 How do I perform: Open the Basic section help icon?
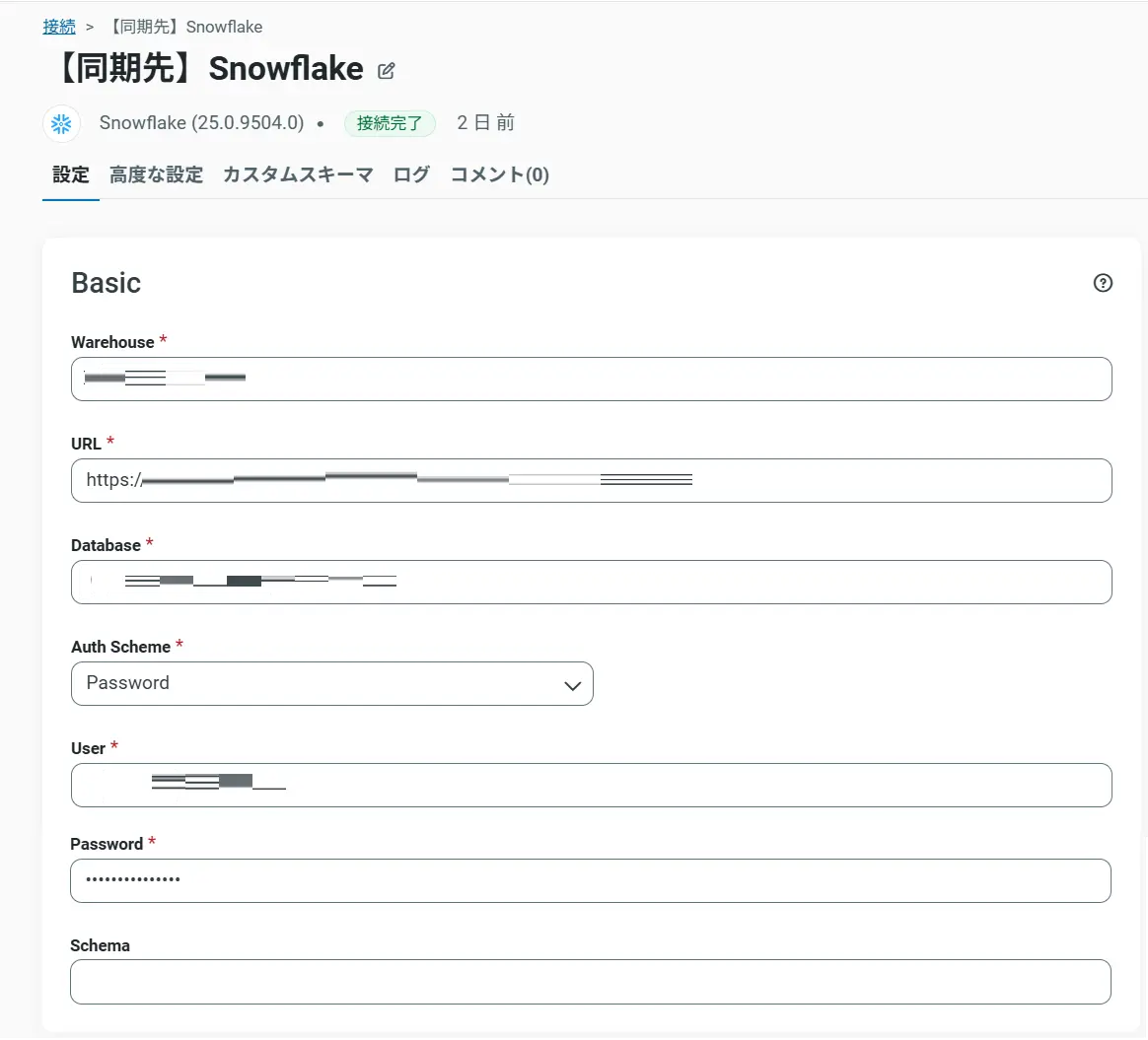pyautogui.click(x=1103, y=284)
